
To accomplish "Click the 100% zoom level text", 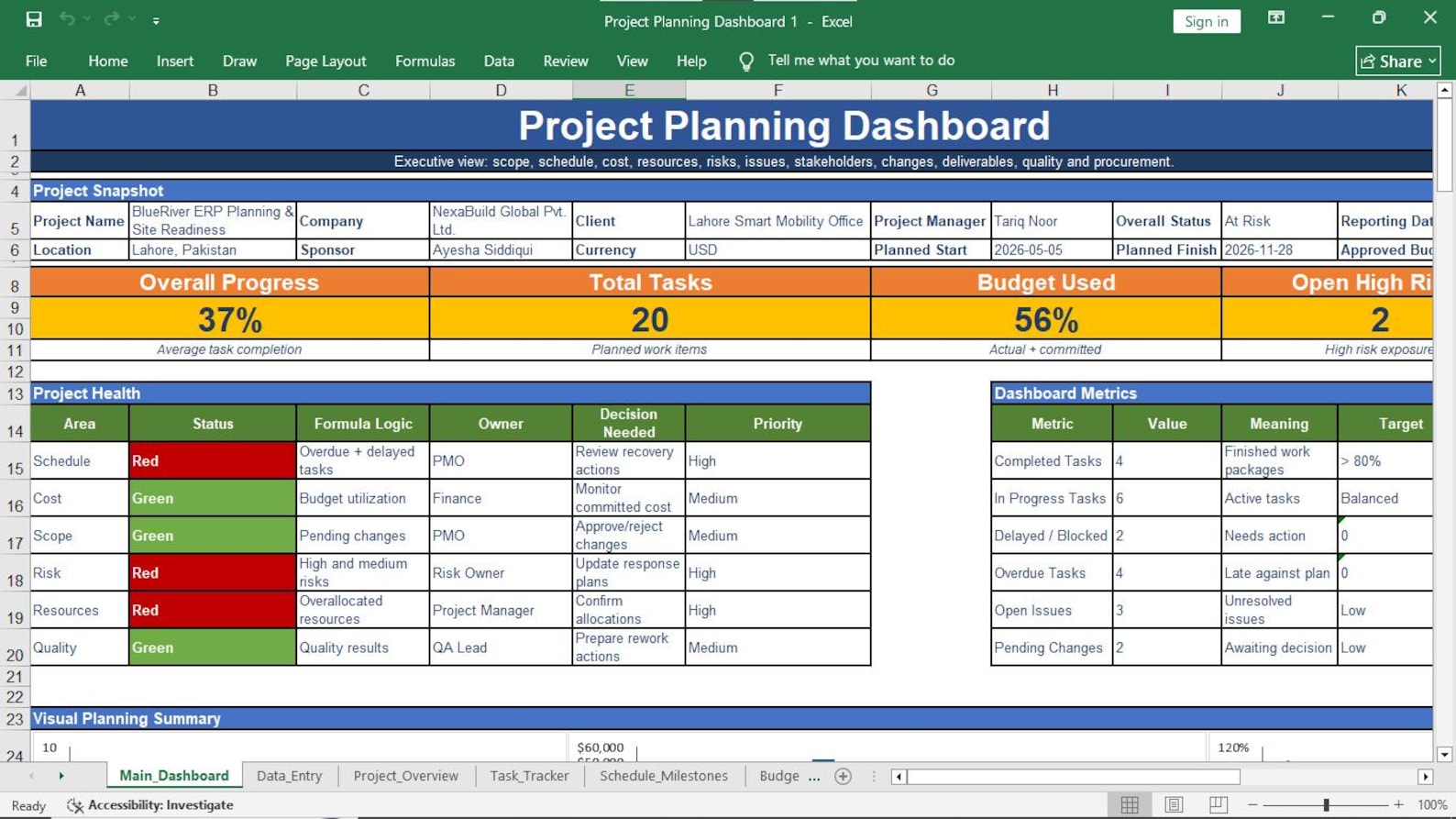I will click(1432, 805).
